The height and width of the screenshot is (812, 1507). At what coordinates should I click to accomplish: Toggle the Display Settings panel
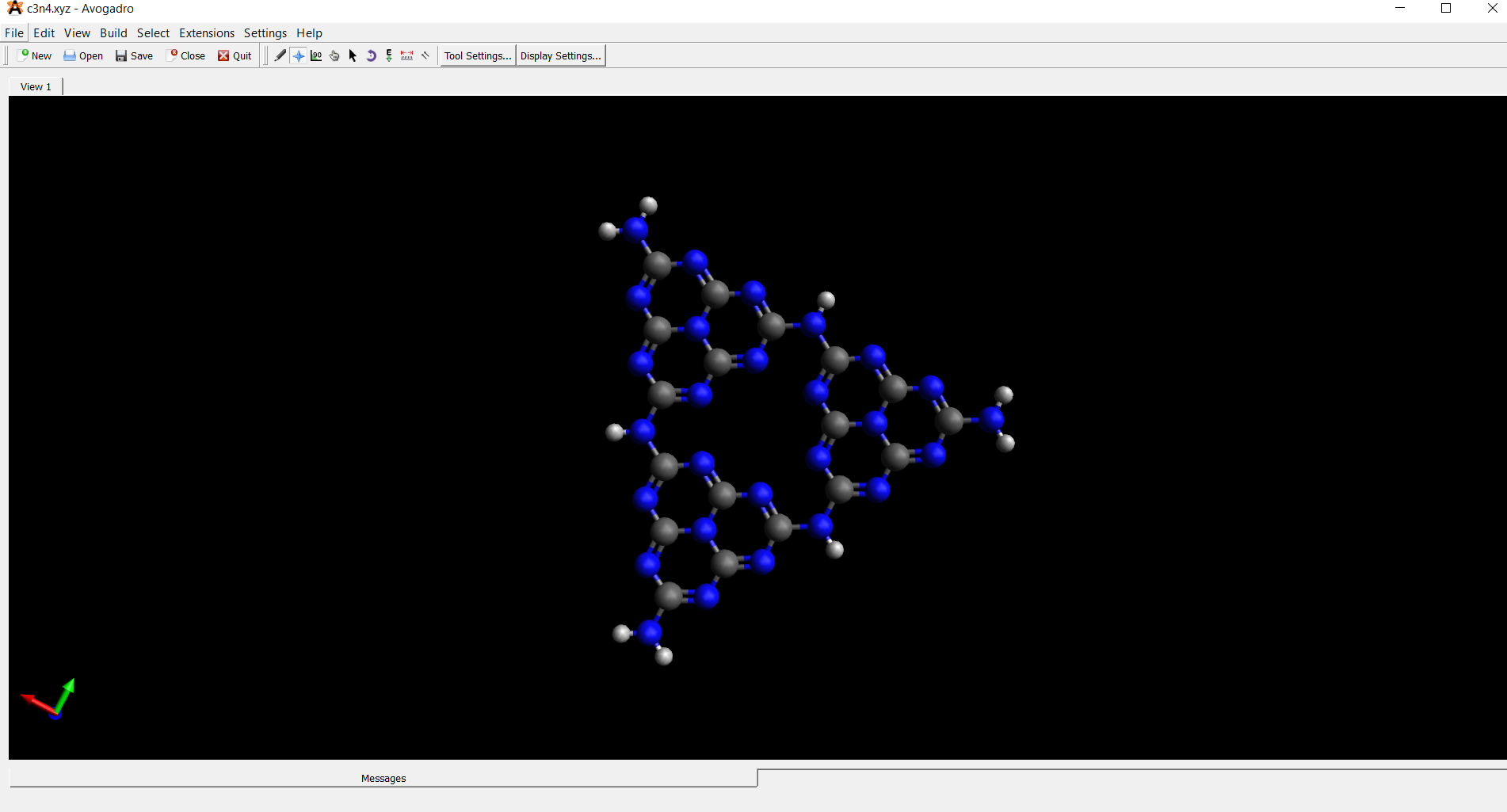click(x=561, y=55)
